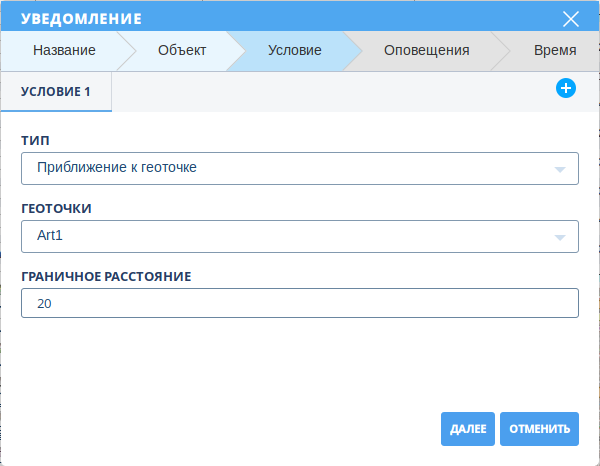Click the ГЕОТОЧКИ field label
The image size is (600, 466).
[x=56, y=209]
